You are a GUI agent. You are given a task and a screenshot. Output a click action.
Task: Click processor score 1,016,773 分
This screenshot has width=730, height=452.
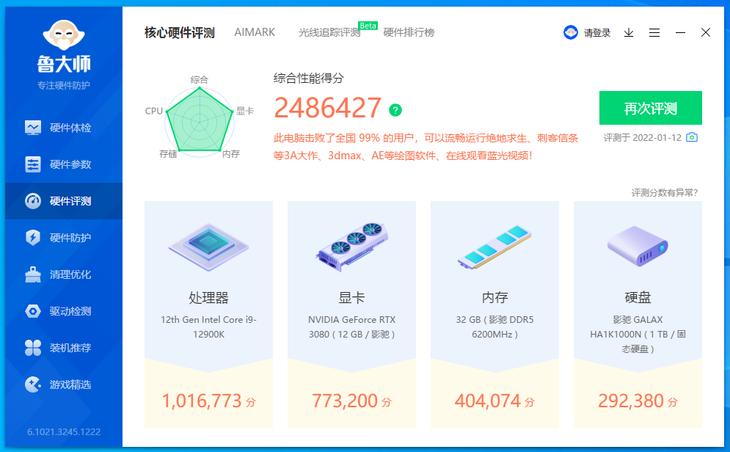pos(209,401)
